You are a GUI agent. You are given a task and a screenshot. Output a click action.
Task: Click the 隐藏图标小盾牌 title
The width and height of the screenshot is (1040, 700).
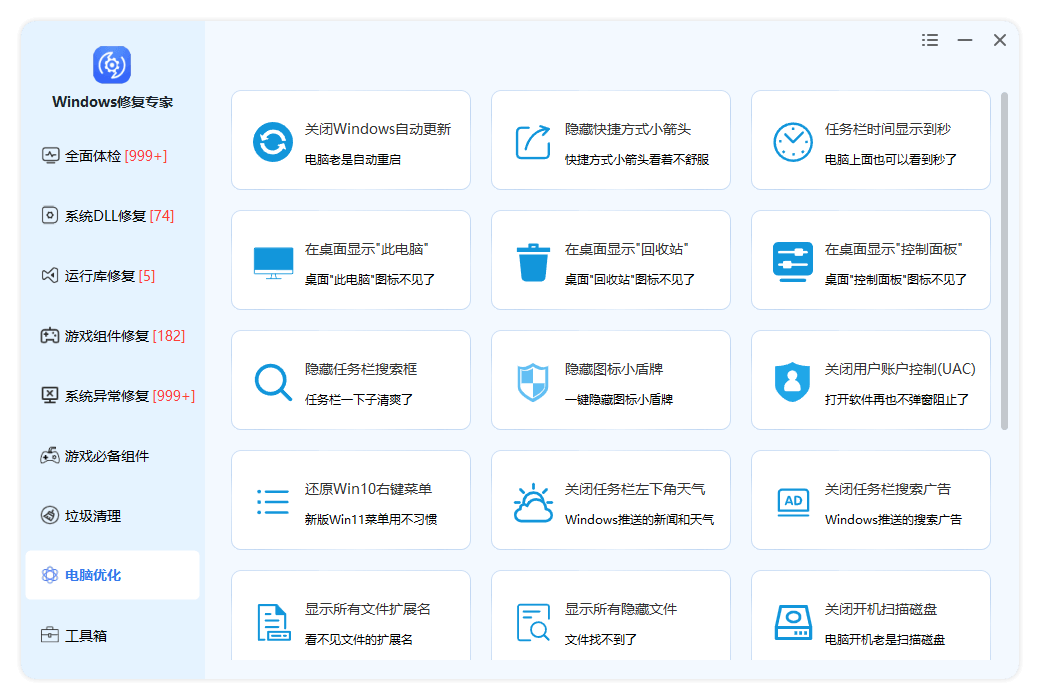pyautogui.click(x=614, y=370)
